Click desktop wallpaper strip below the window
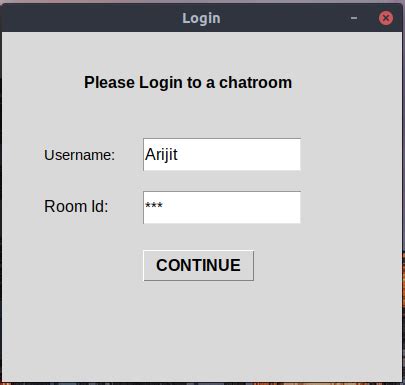 pos(200,384)
